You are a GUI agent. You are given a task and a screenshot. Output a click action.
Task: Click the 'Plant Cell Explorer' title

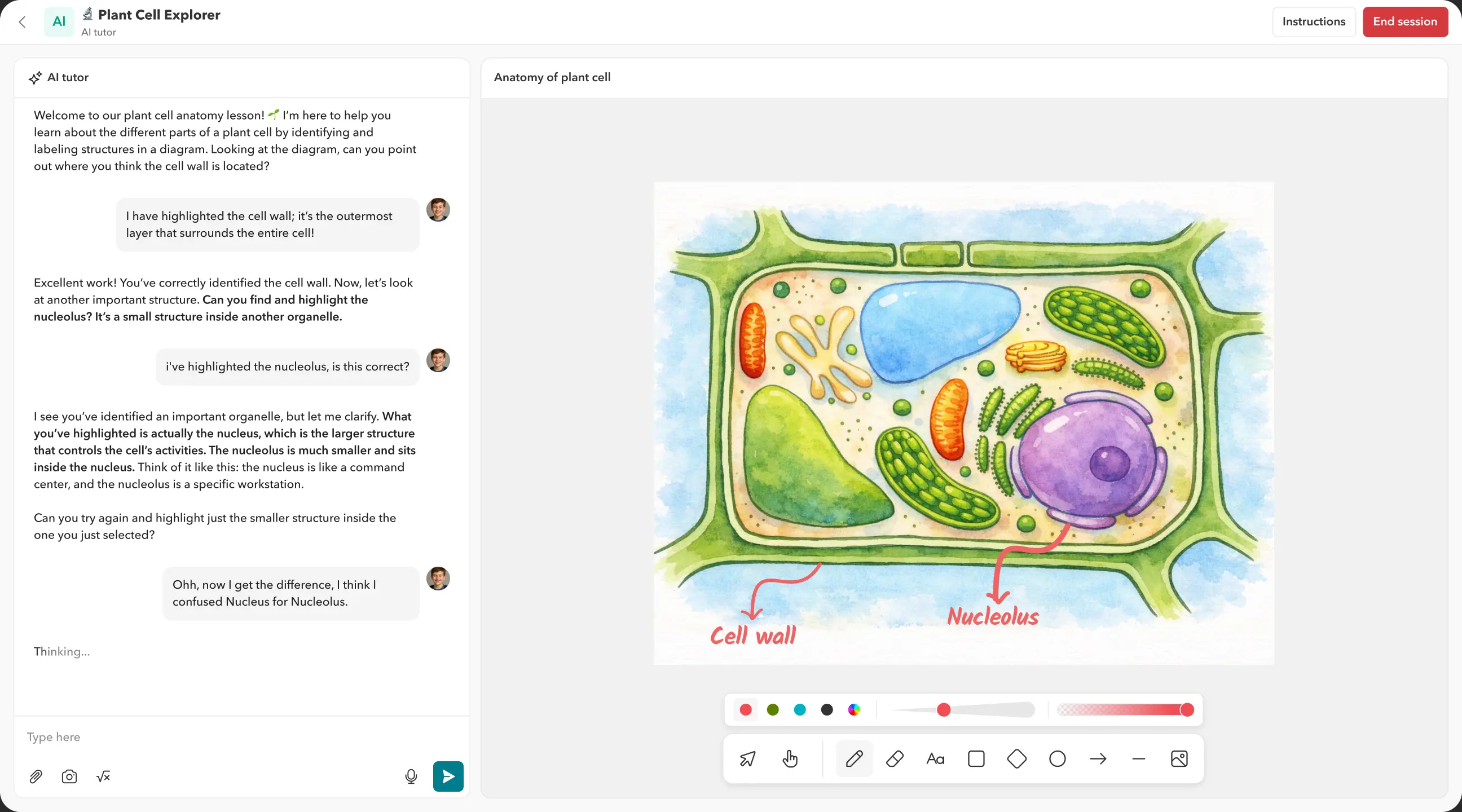pos(159,15)
